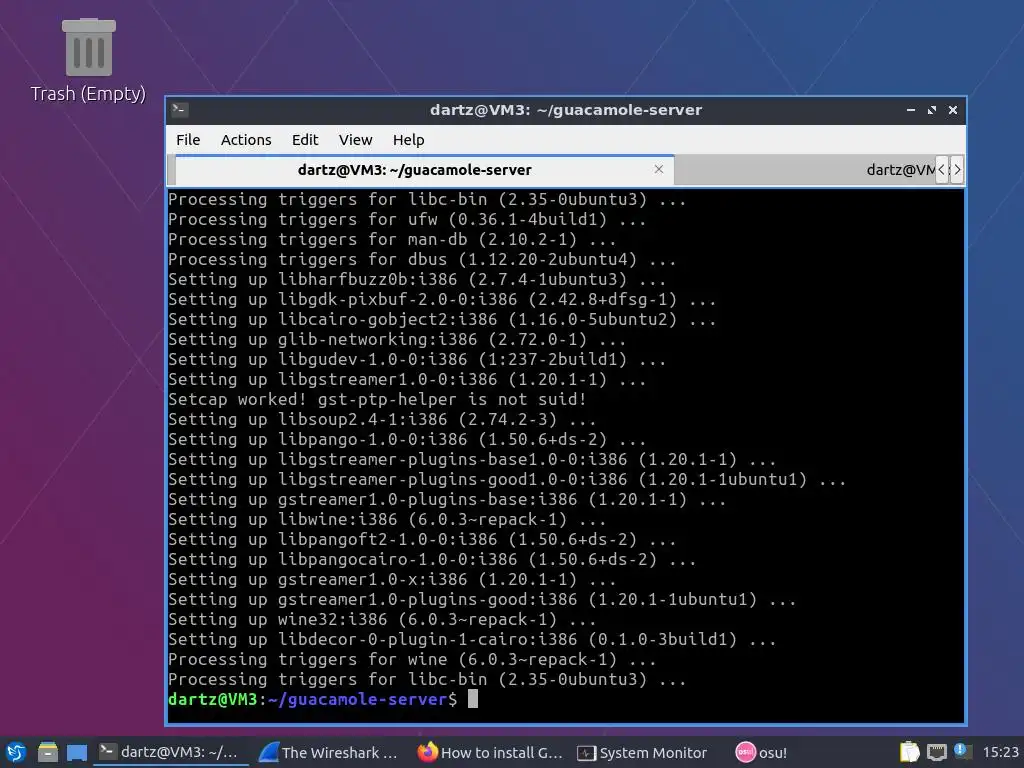Click 'Setting up libsoup2.4-1:i386' line
This screenshot has height=768, width=1024.
(x=382, y=419)
